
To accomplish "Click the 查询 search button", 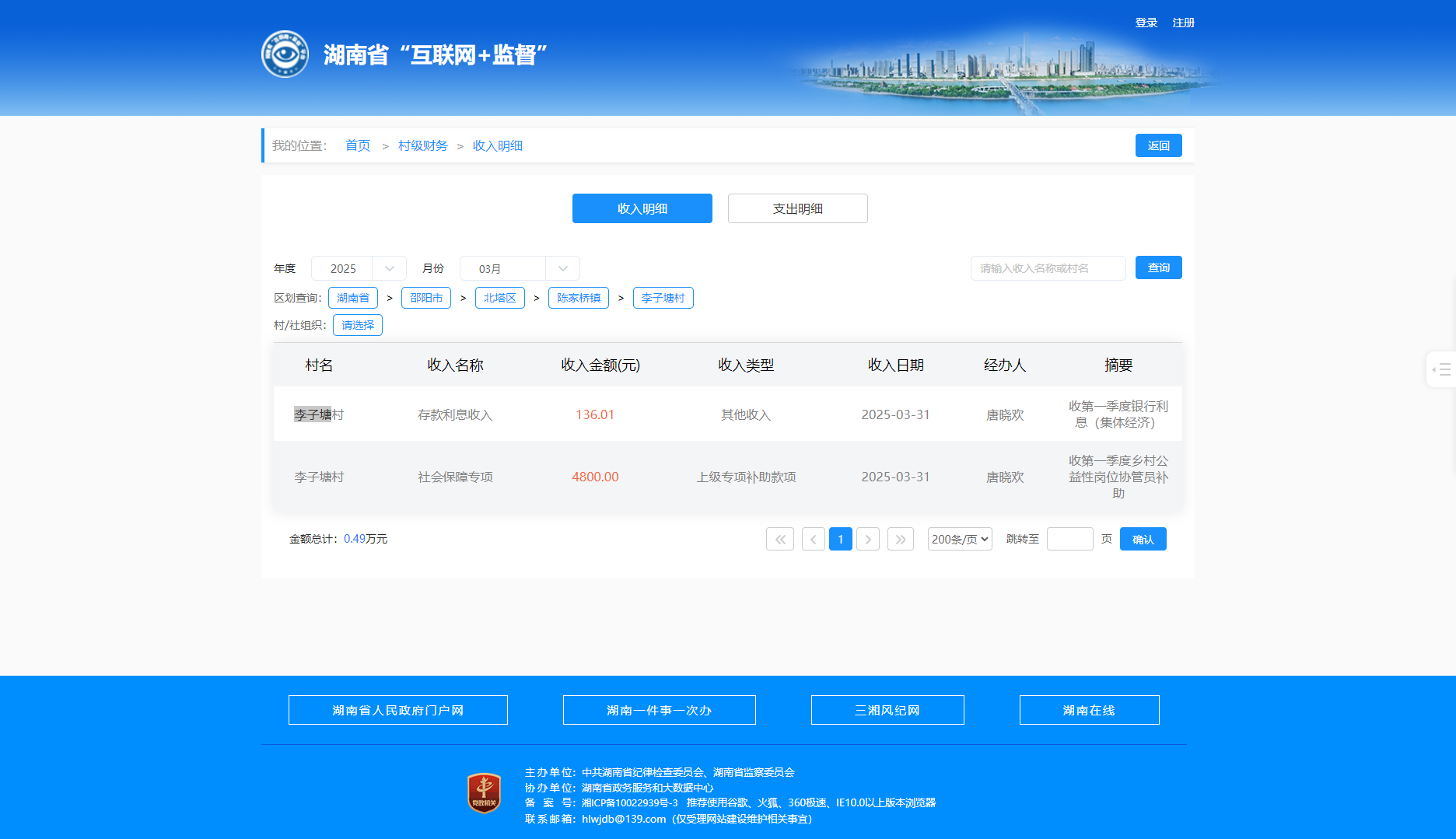I will [x=1159, y=267].
